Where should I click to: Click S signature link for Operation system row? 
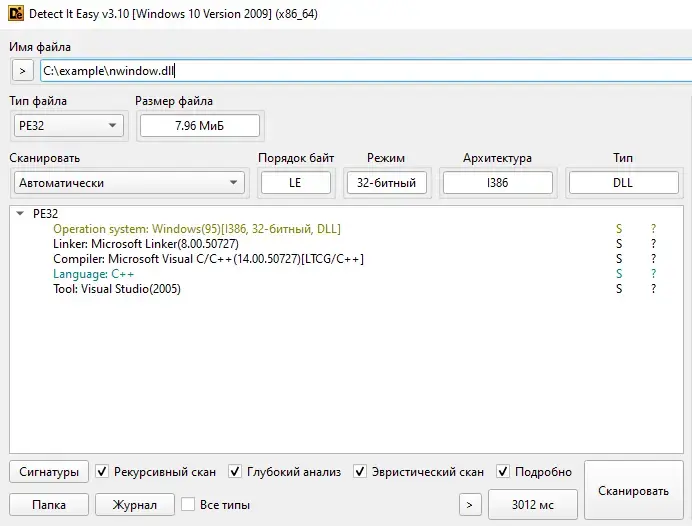point(619,229)
